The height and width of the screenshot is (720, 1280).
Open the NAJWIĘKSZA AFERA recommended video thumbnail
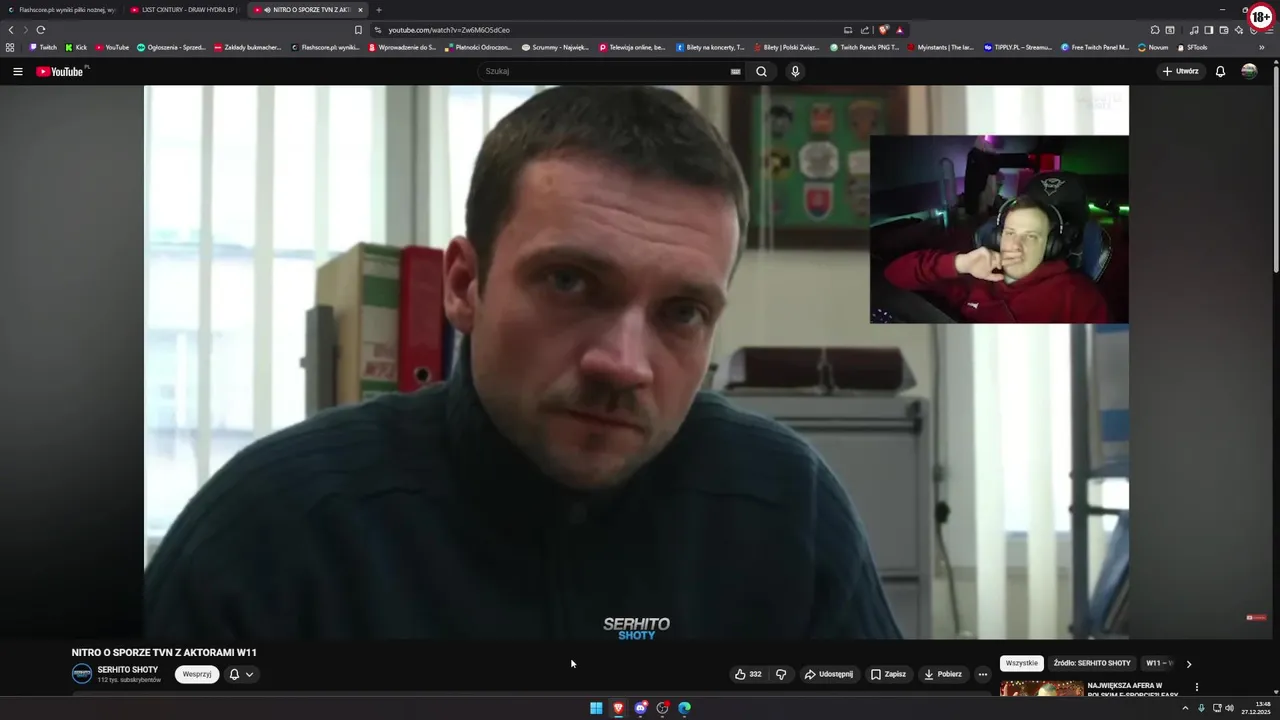pyautogui.click(x=1041, y=690)
